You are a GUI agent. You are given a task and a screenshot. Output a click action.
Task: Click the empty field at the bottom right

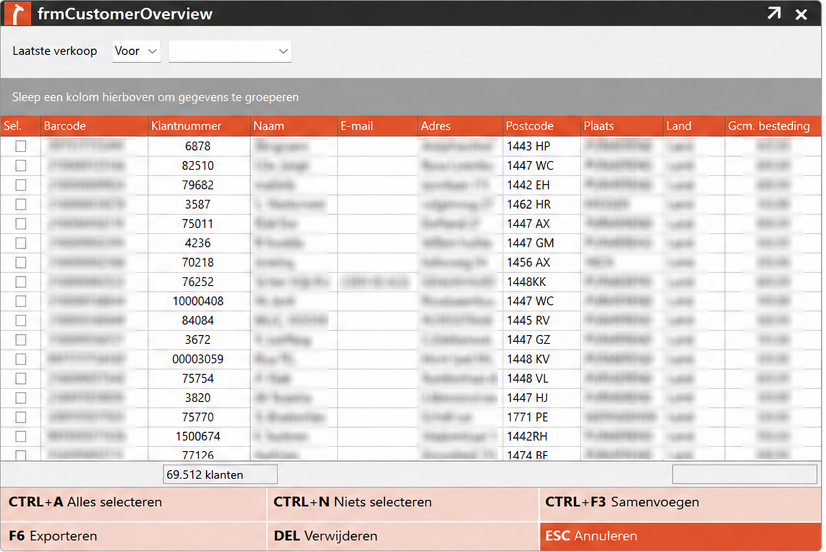[744, 475]
